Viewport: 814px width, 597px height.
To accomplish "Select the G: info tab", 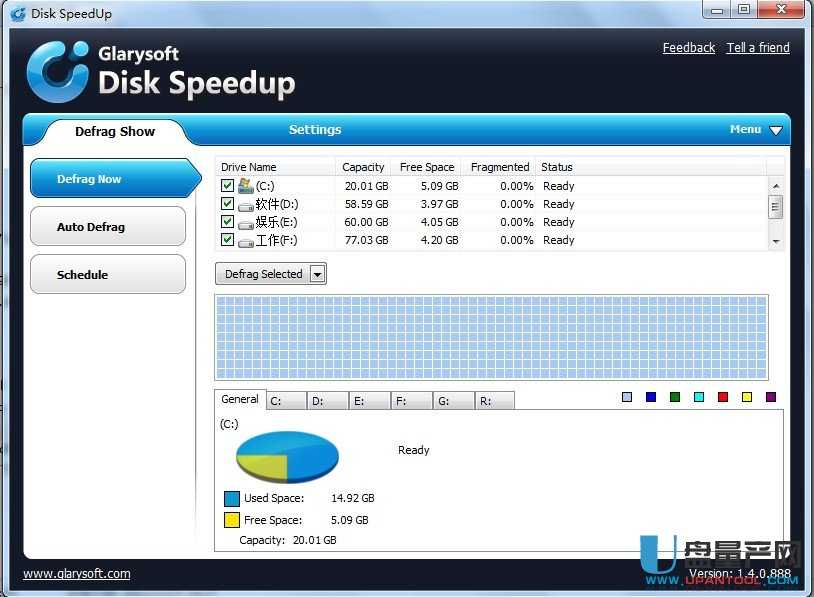I will (454, 401).
